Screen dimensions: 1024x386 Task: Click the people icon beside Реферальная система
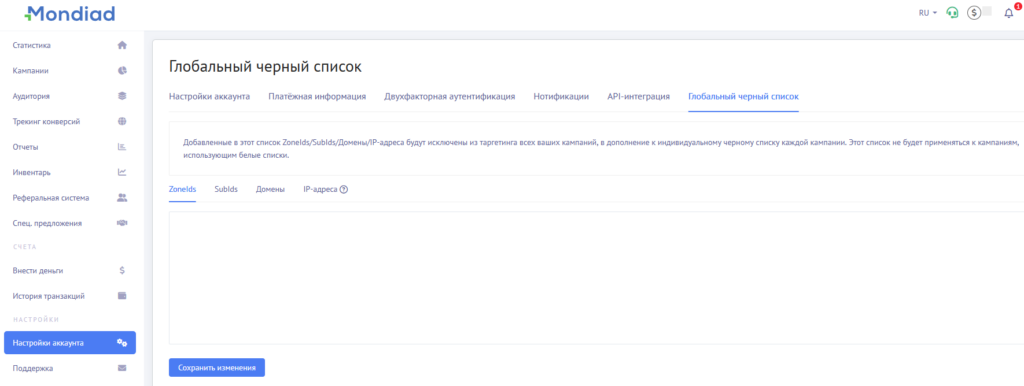coord(121,197)
